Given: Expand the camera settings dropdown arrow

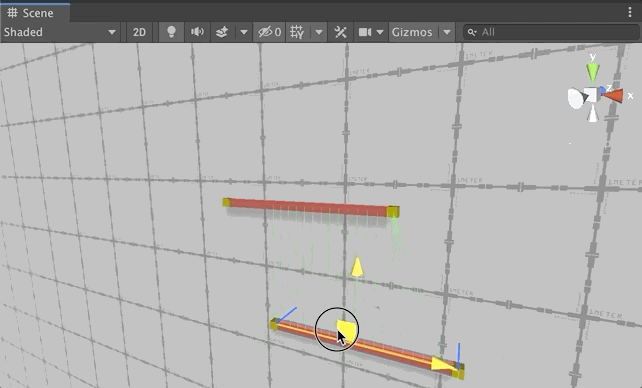Looking at the screenshot, I should pos(380,32).
